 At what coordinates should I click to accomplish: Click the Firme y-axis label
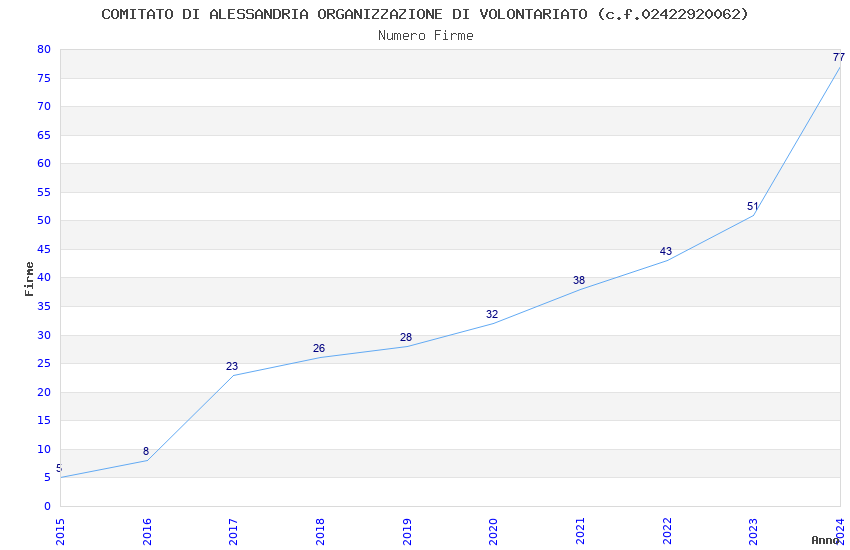pos(29,279)
